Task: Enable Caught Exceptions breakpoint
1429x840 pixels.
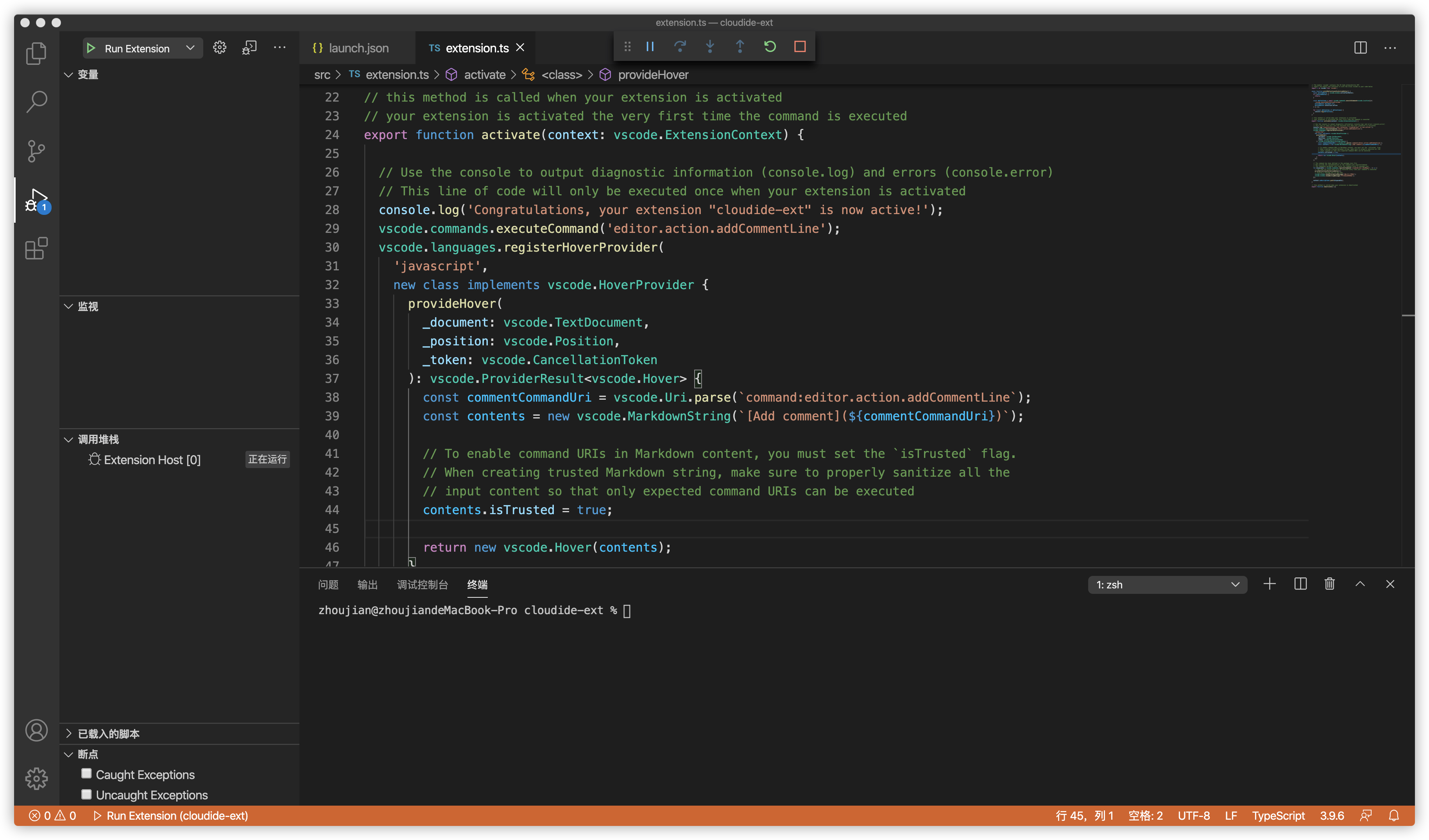Action: tap(86, 774)
